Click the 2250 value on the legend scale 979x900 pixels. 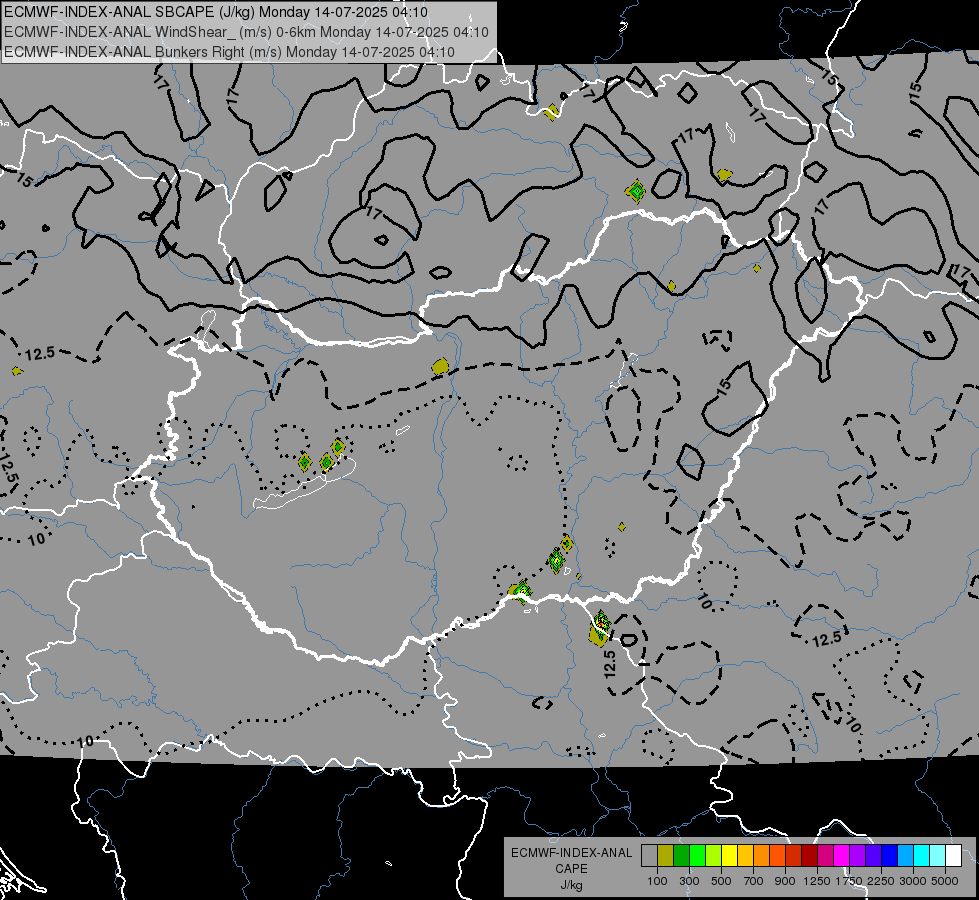pyautogui.click(x=881, y=881)
